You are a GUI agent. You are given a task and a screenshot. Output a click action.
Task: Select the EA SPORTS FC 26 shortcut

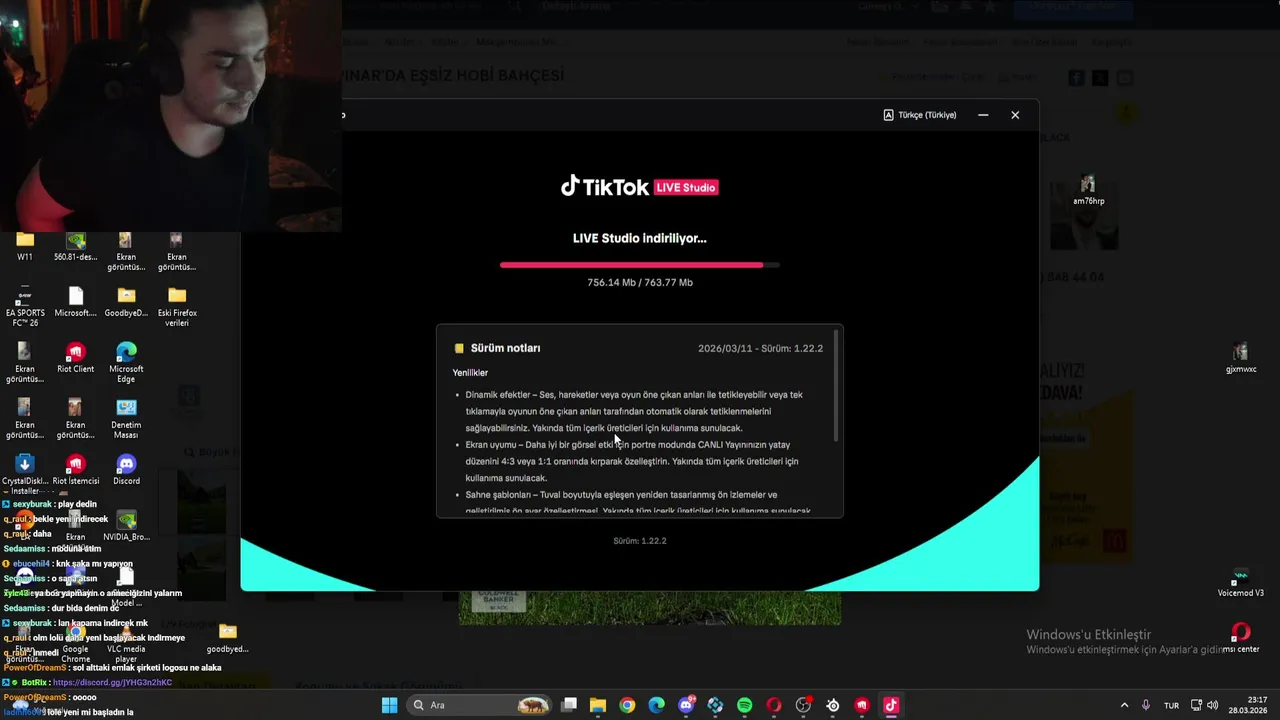pos(25,307)
